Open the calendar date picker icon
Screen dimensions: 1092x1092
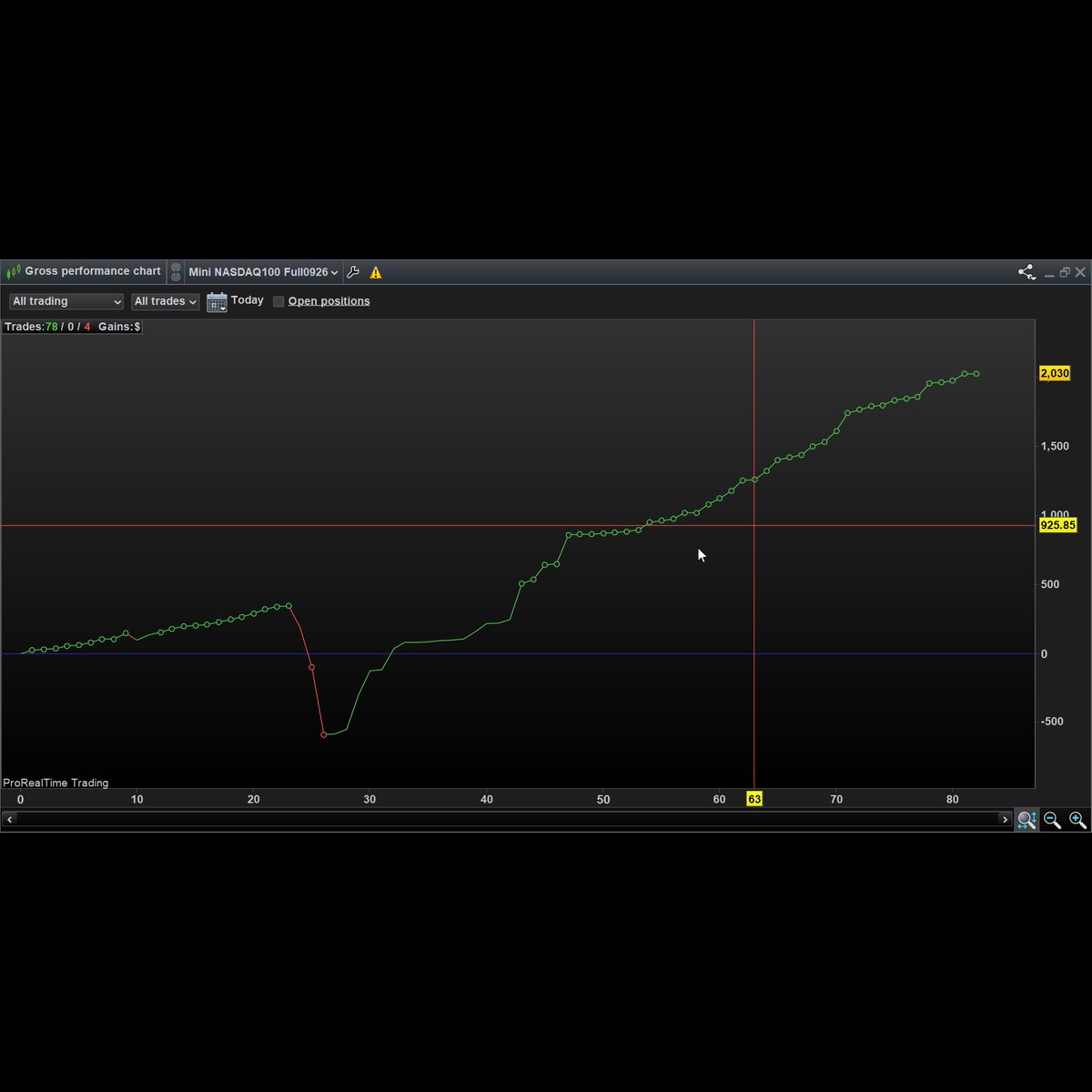(x=217, y=302)
